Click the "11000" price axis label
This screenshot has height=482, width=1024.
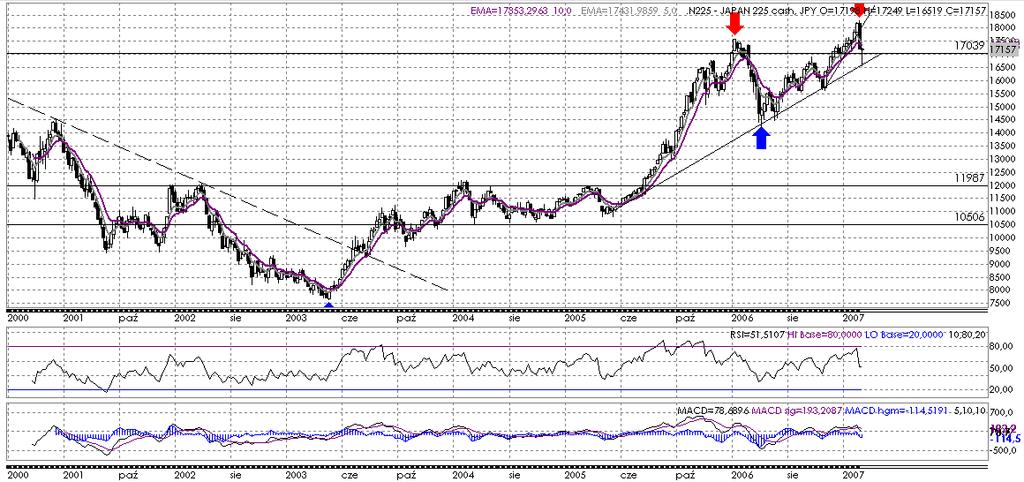pyautogui.click(x=1003, y=212)
